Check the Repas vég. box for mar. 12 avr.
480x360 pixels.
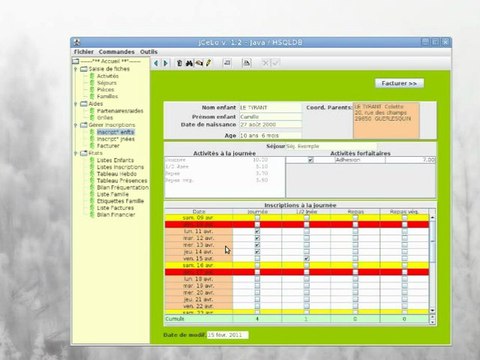404,238
